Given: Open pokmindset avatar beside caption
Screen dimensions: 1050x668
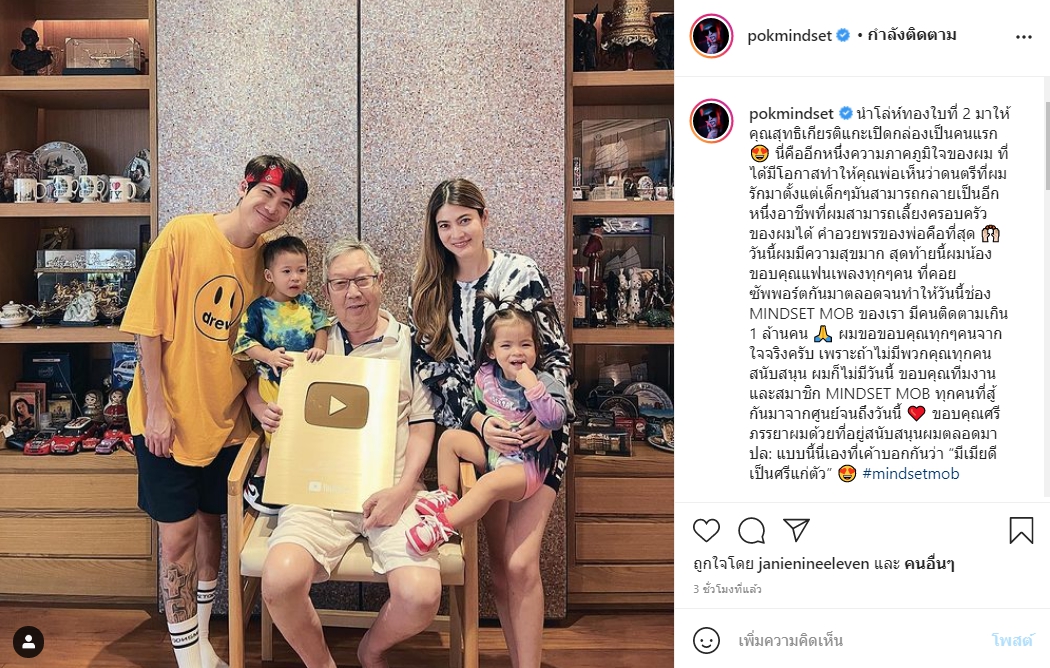Looking at the screenshot, I should [711, 120].
